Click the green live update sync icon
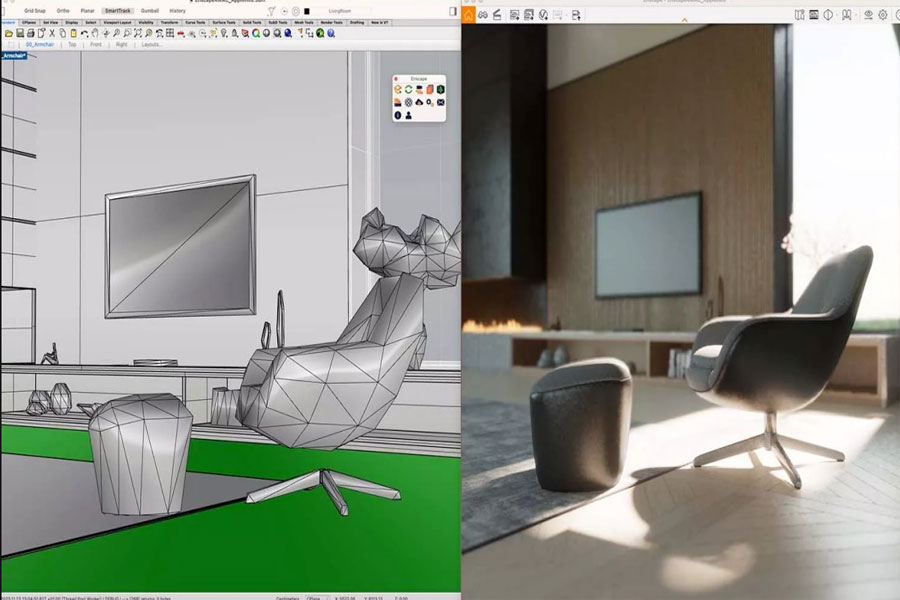The image size is (900, 600). click(x=409, y=90)
